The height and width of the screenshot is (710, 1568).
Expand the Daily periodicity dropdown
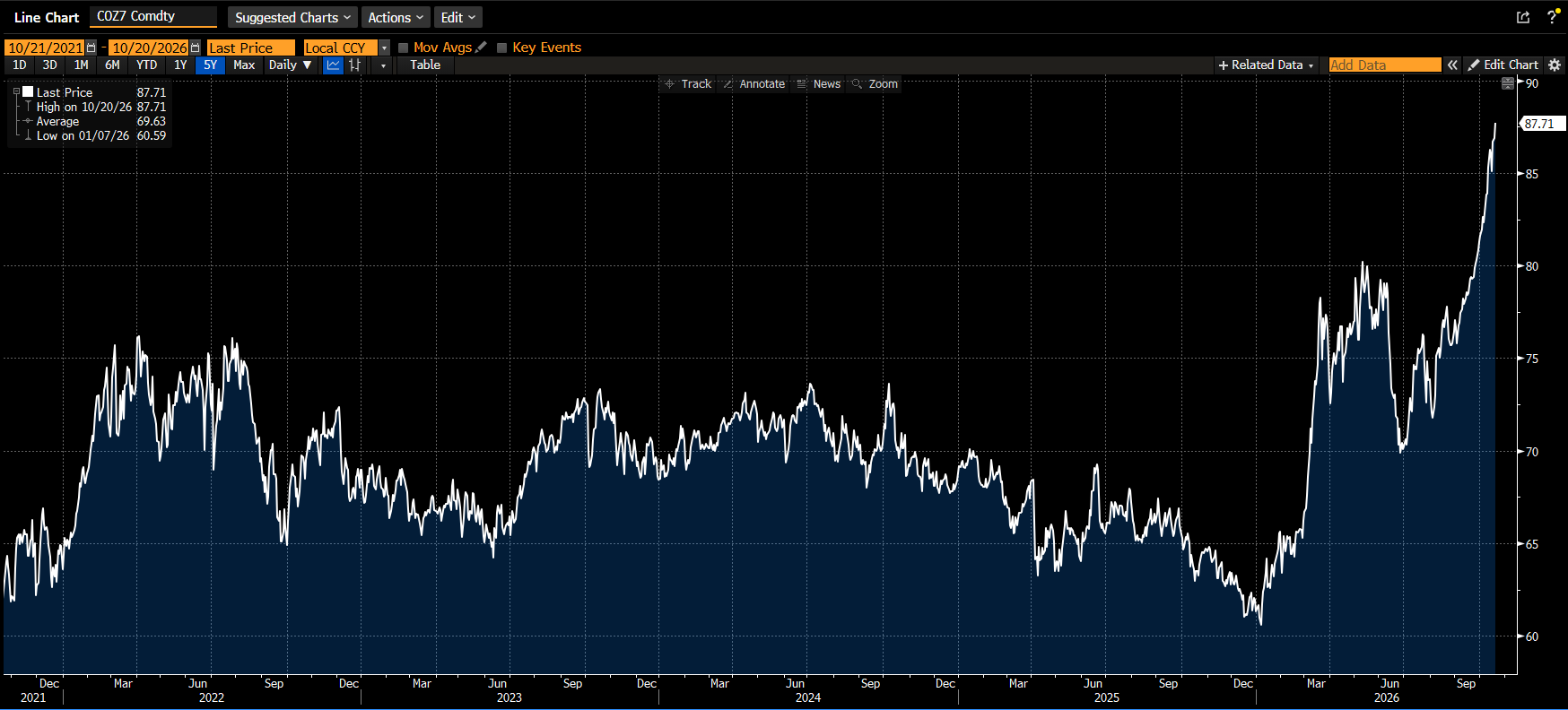coord(290,65)
